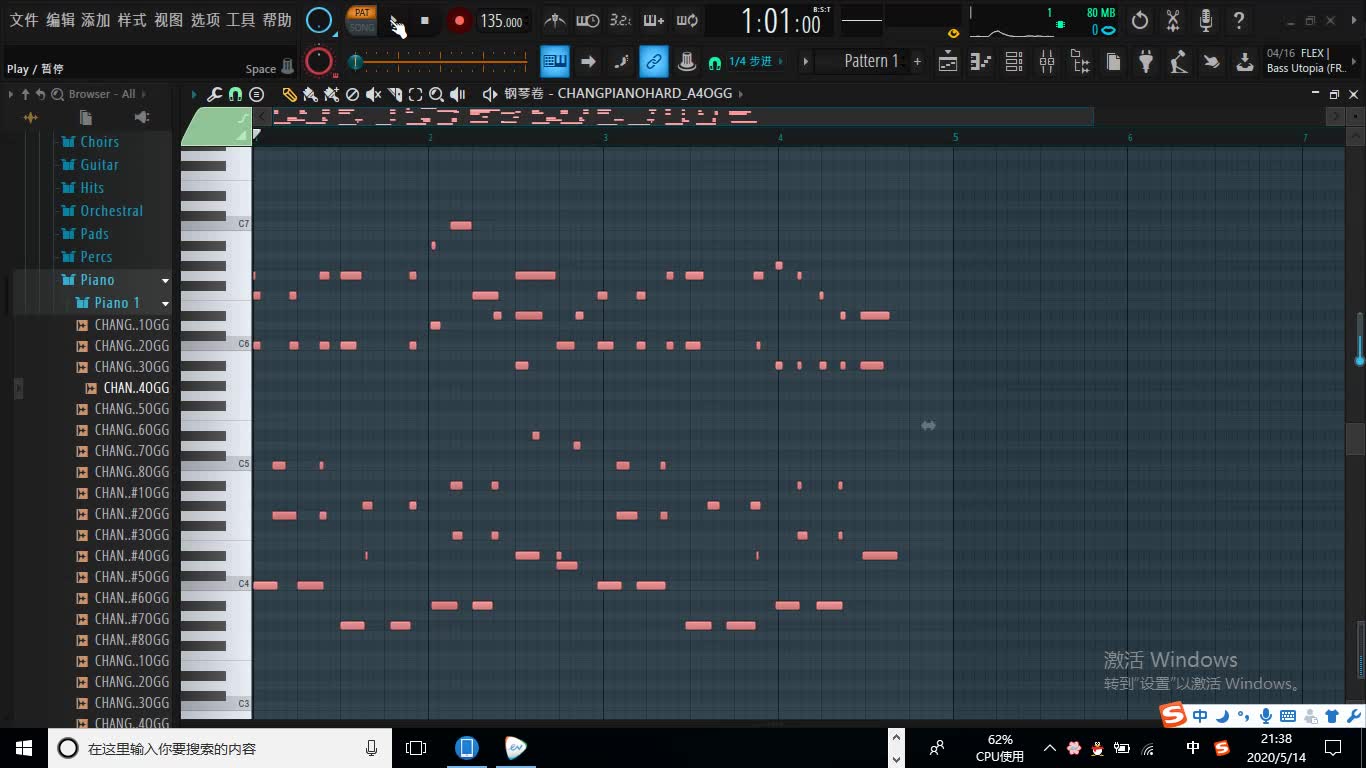Image resolution: width=1366 pixels, height=768 pixels.
Task: Toggle blend recording overdub
Action: coord(653,21)
